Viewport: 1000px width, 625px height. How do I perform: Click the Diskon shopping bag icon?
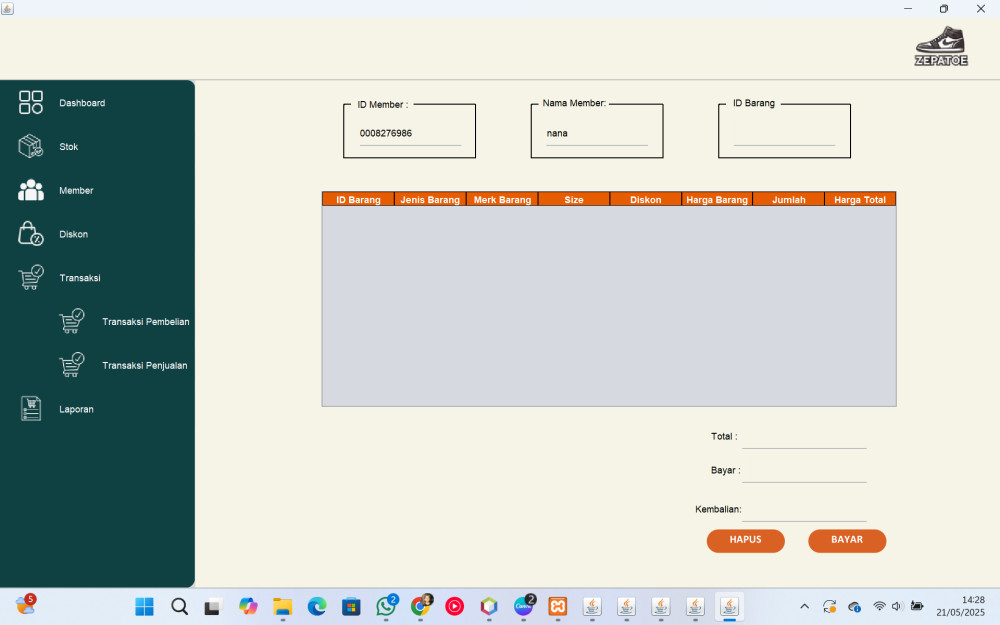coord(31,233)
